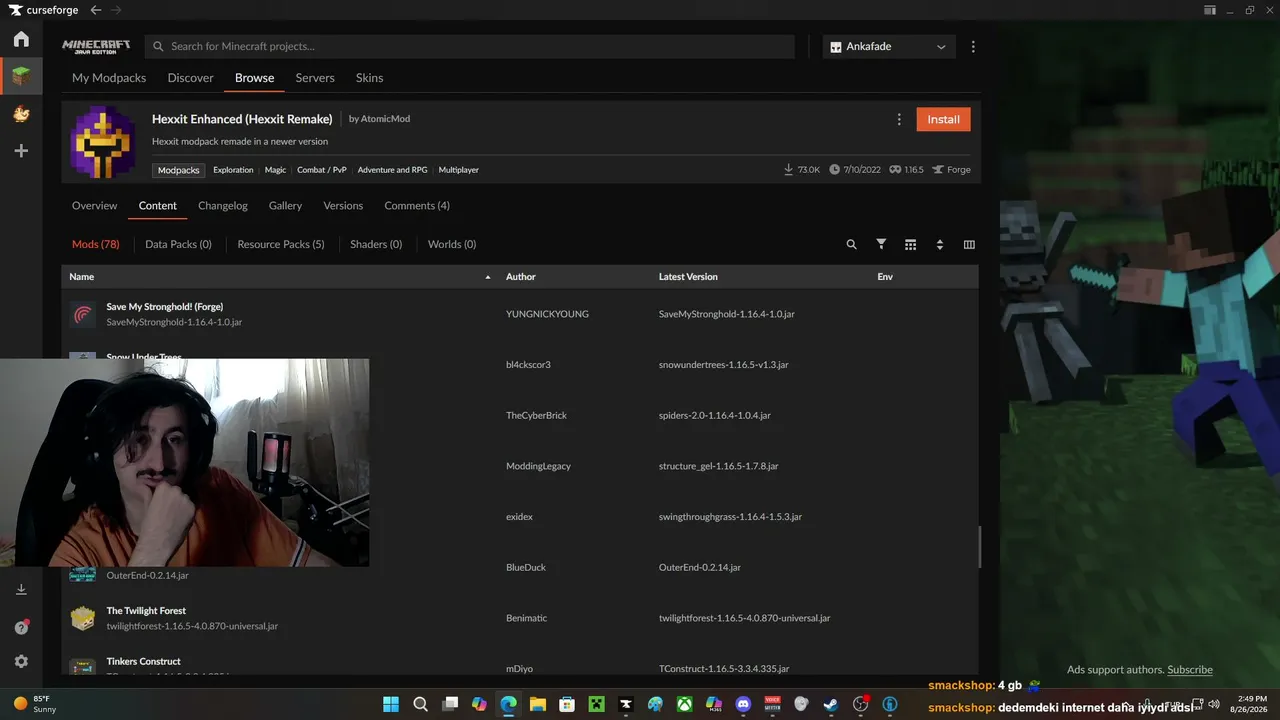Click author YUNGNICKYOUNG in the list
The height and width of the screenshot is (720, 1280).
coord(547,314)
